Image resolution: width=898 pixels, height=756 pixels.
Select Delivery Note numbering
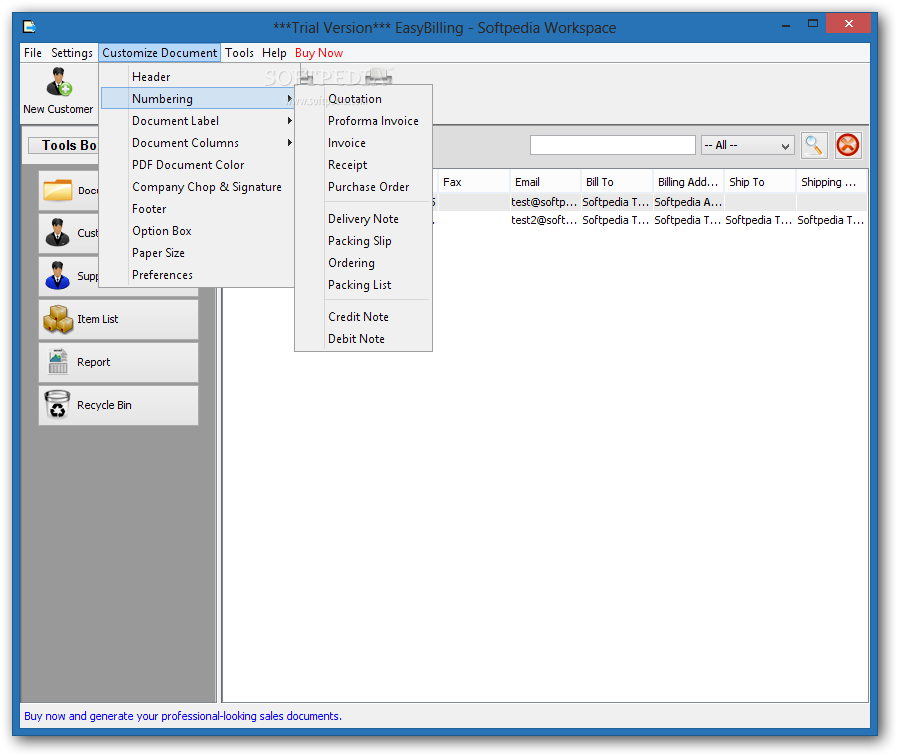(x=364, y=219)
